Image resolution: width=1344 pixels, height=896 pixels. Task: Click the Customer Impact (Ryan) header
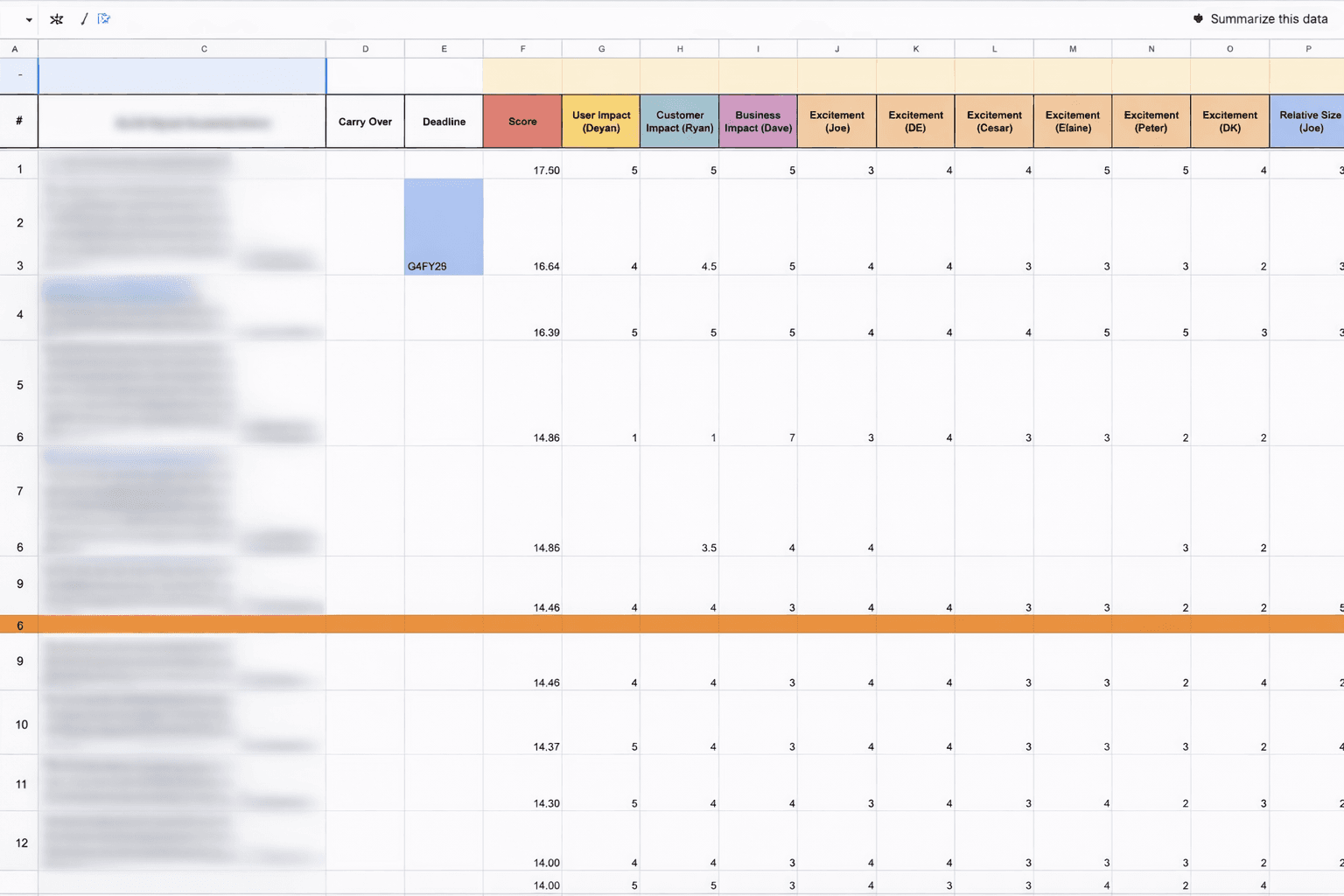click(x=679, y=121)
